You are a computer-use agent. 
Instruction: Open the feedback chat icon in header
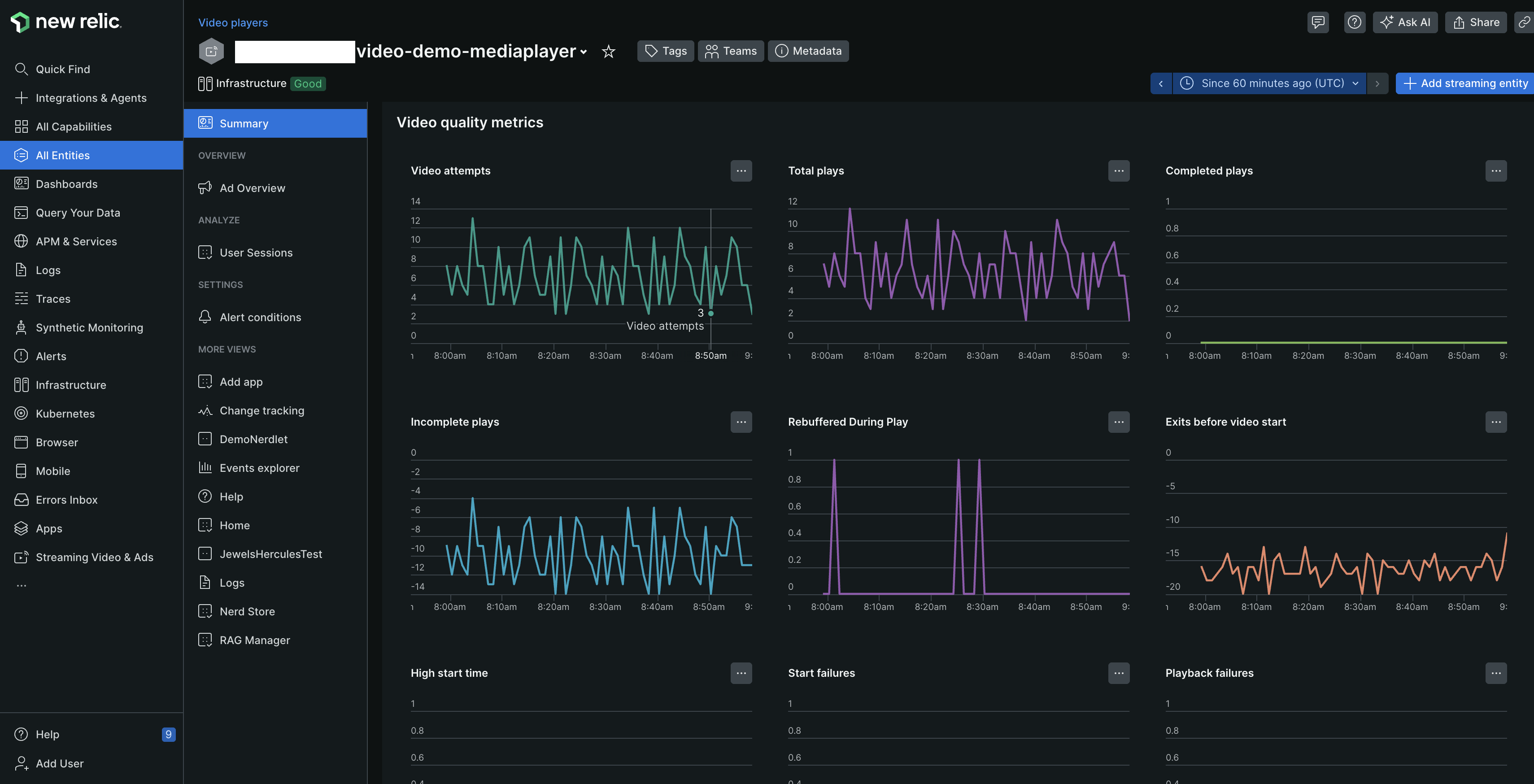(1318, 22)
